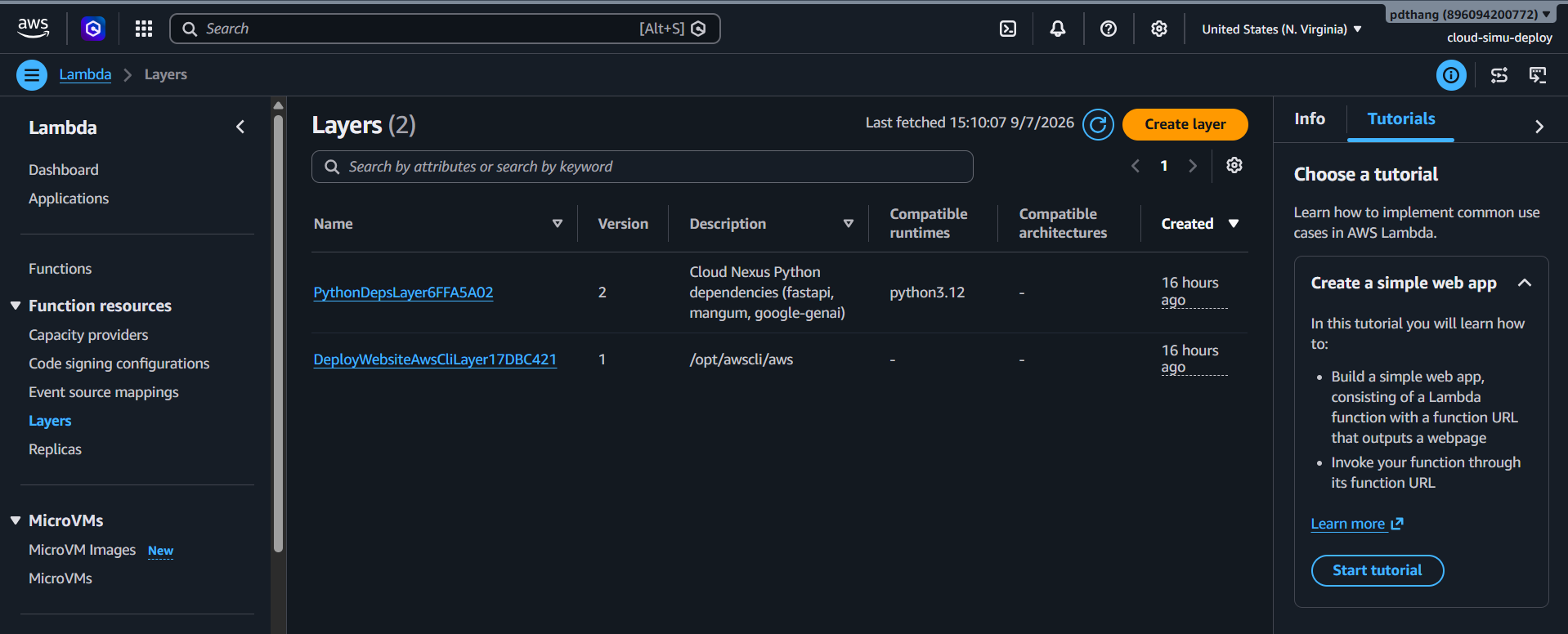Viewport: 1568px width, 634px height.
Task: Sort layers by the Name column
Action: (x=558, y=224)
